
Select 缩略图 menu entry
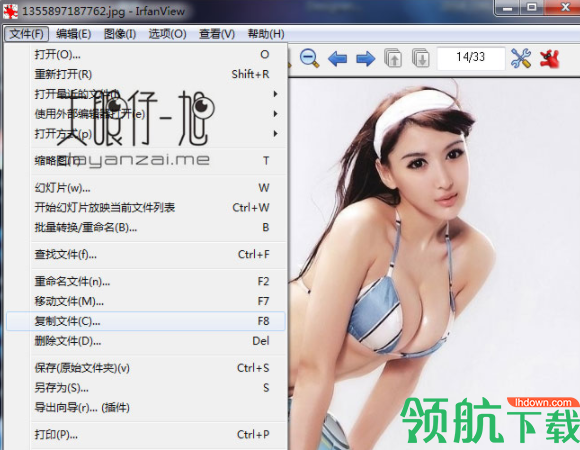[x=146, y=160]
